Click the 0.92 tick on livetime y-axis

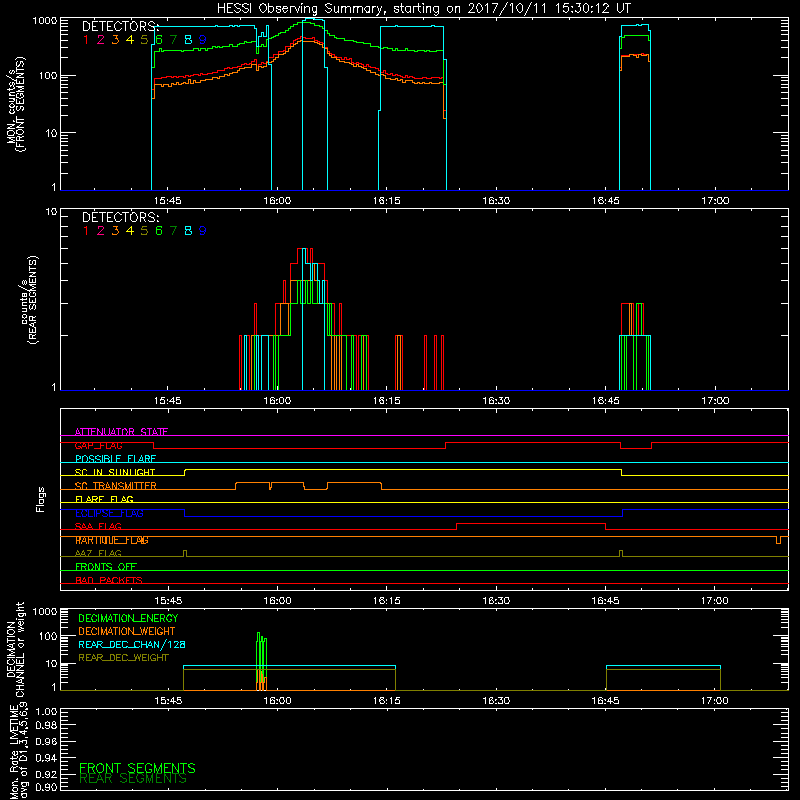46,772
